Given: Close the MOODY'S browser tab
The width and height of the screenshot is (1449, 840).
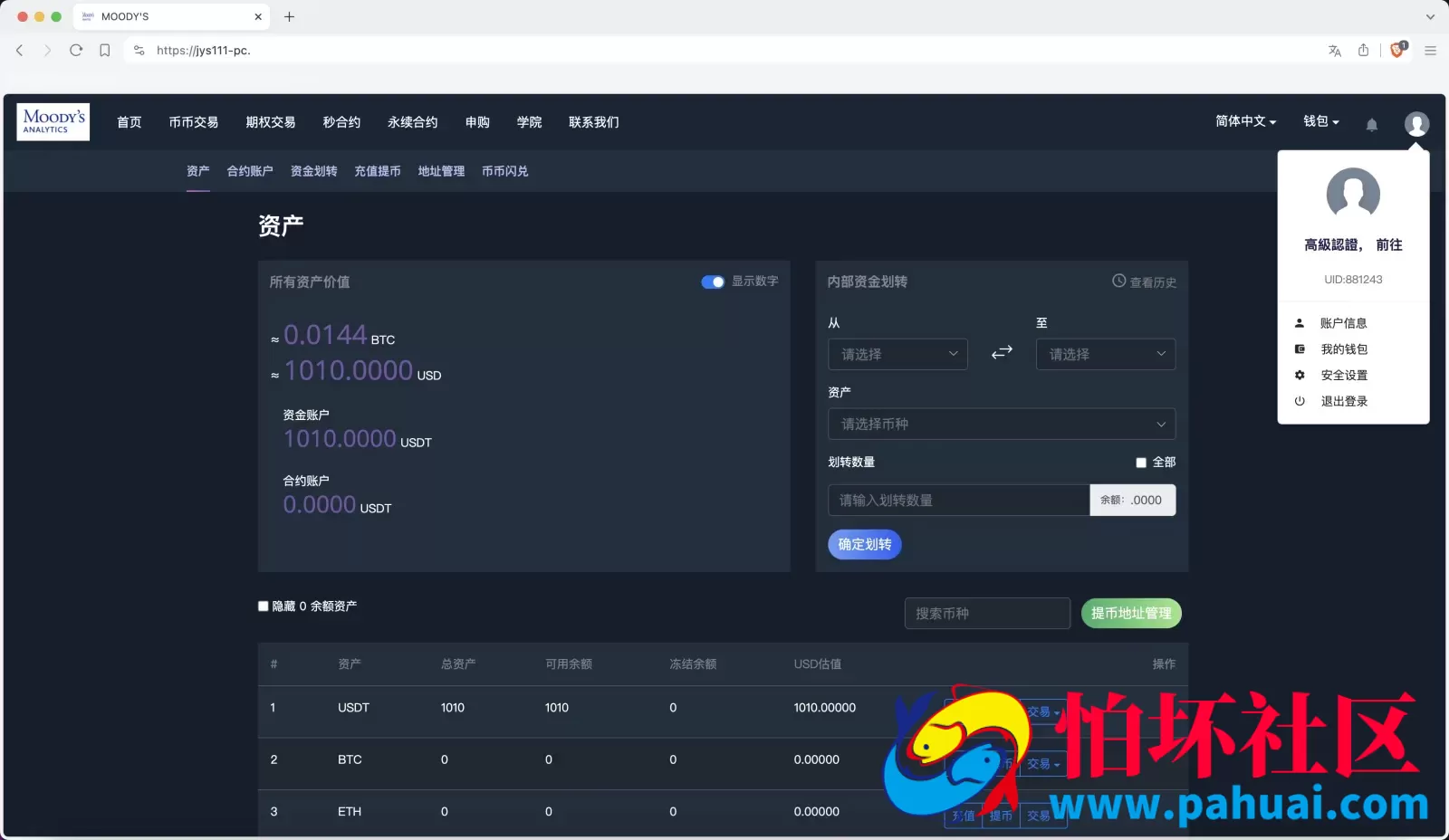Looking at the screenshot, I should 258,16.
